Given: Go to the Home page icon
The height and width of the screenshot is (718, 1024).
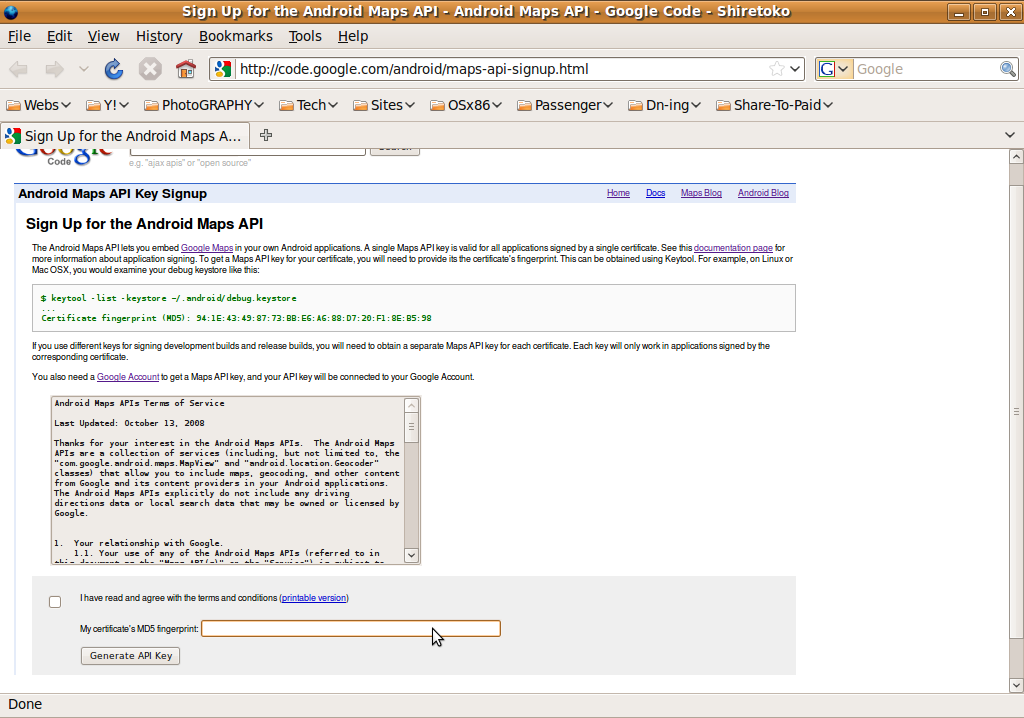Looking at the screenshot, I should pyautogui.click(x=185, y=69).
